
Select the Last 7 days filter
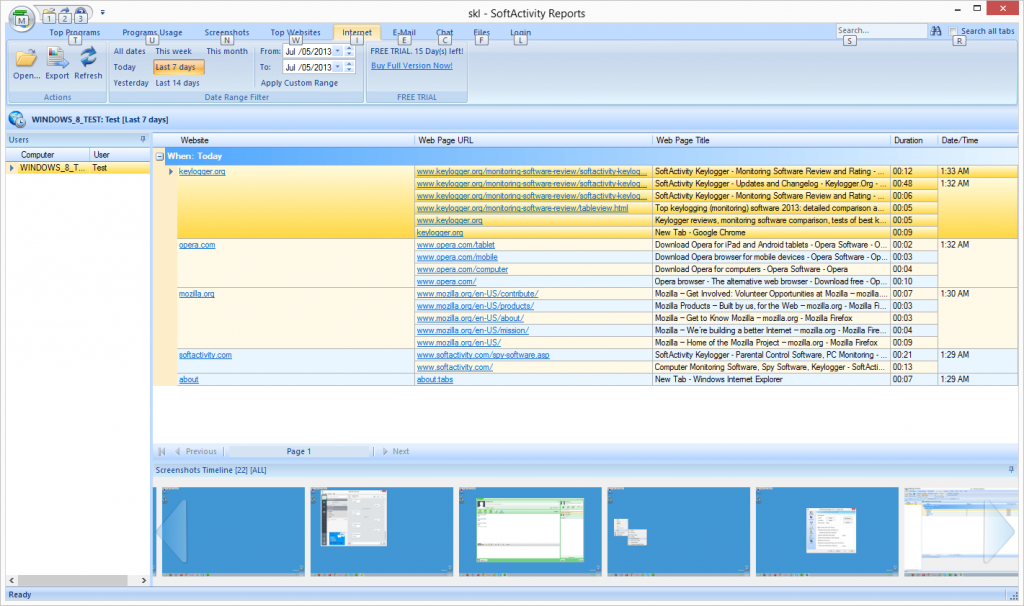tap(178, 67)
